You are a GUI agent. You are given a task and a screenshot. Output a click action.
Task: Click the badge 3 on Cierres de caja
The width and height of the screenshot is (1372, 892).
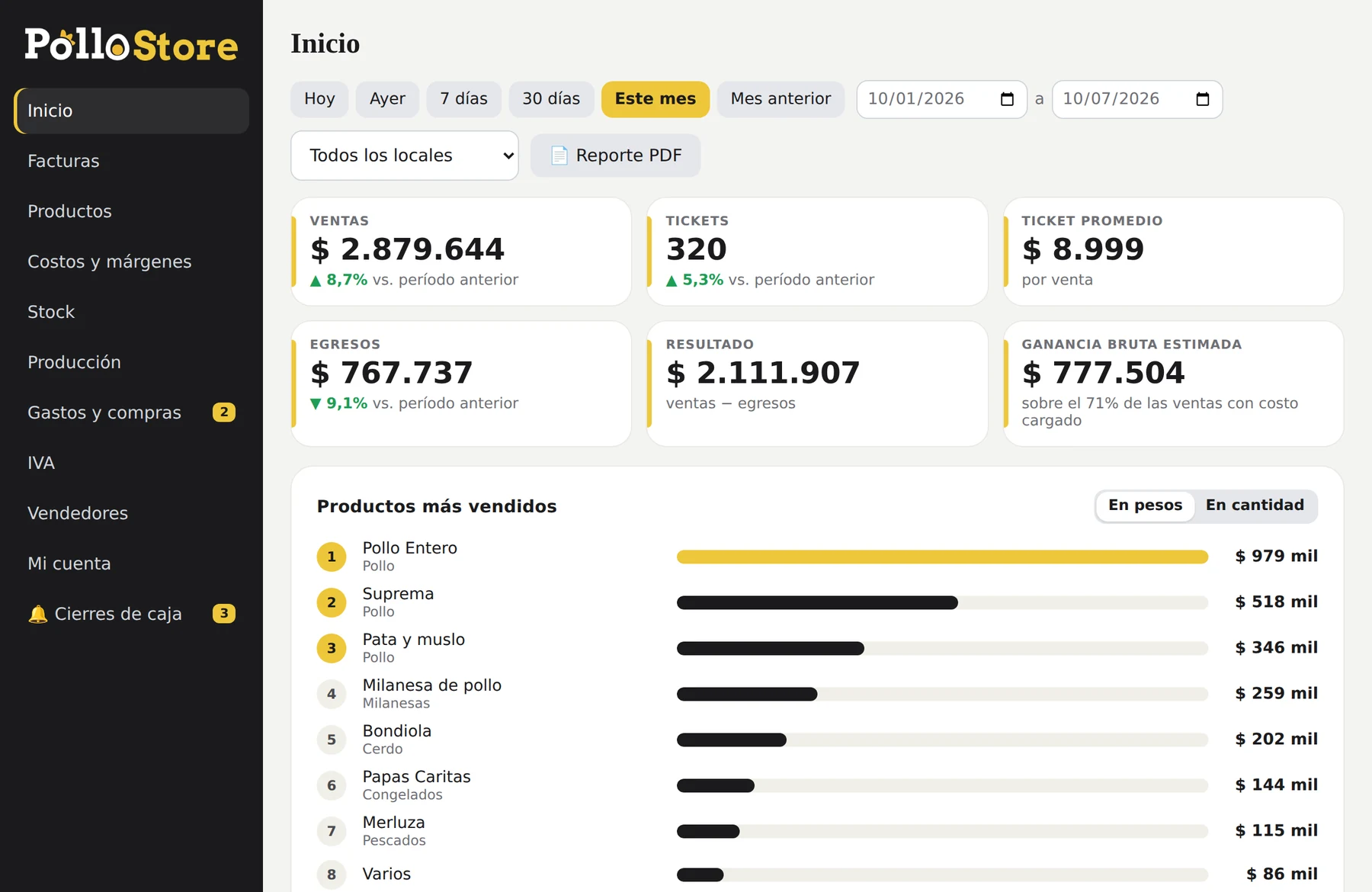click(223, 614)
